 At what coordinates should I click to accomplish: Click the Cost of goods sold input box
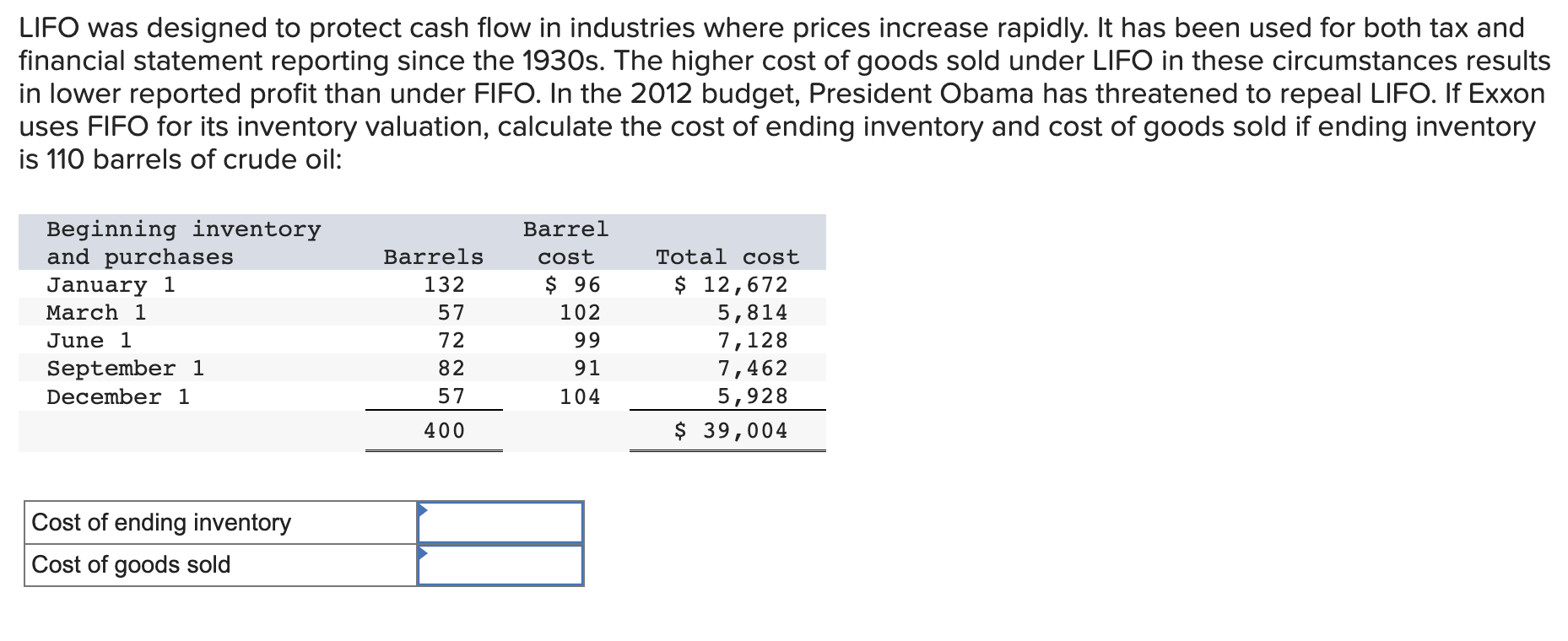click(x=500, y=565)
